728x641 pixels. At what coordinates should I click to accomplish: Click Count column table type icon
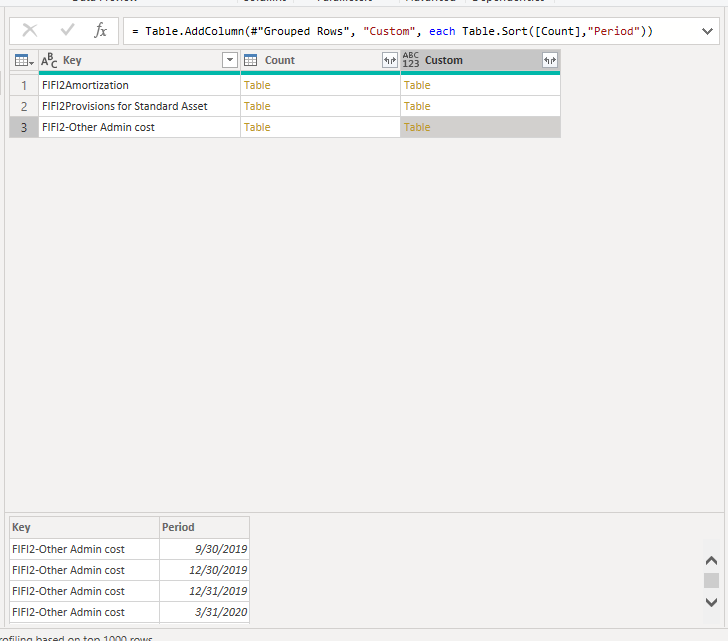pyautogui.click(x=250, y=60)
